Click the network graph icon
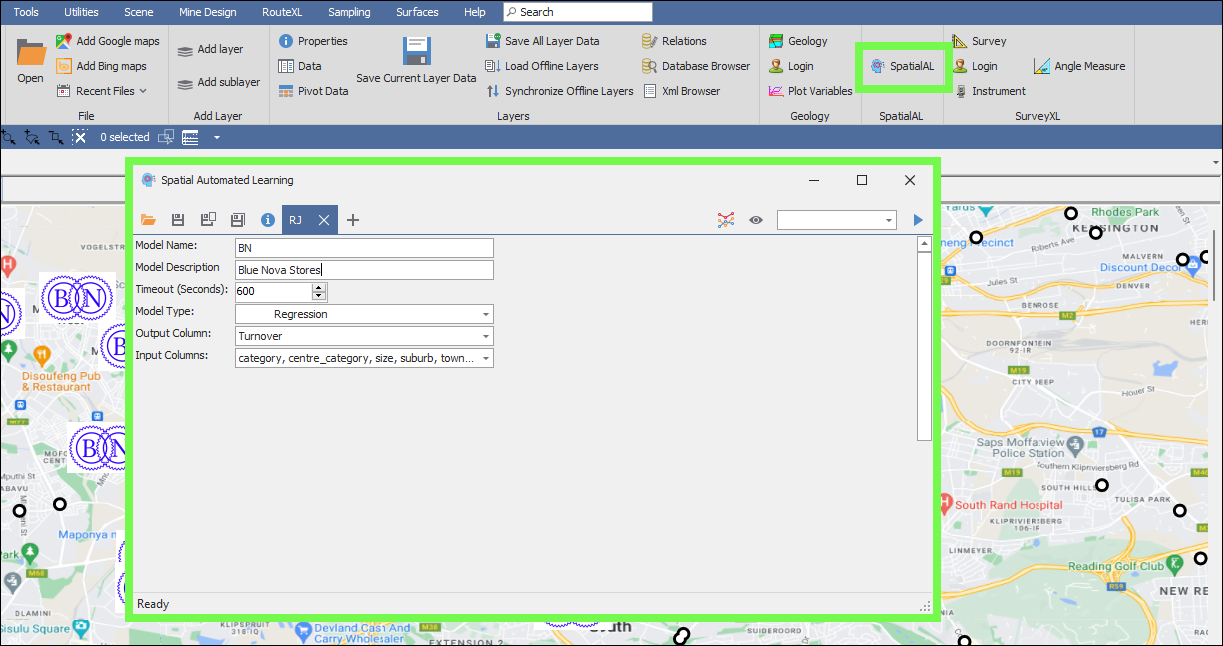 pos(726,220)
